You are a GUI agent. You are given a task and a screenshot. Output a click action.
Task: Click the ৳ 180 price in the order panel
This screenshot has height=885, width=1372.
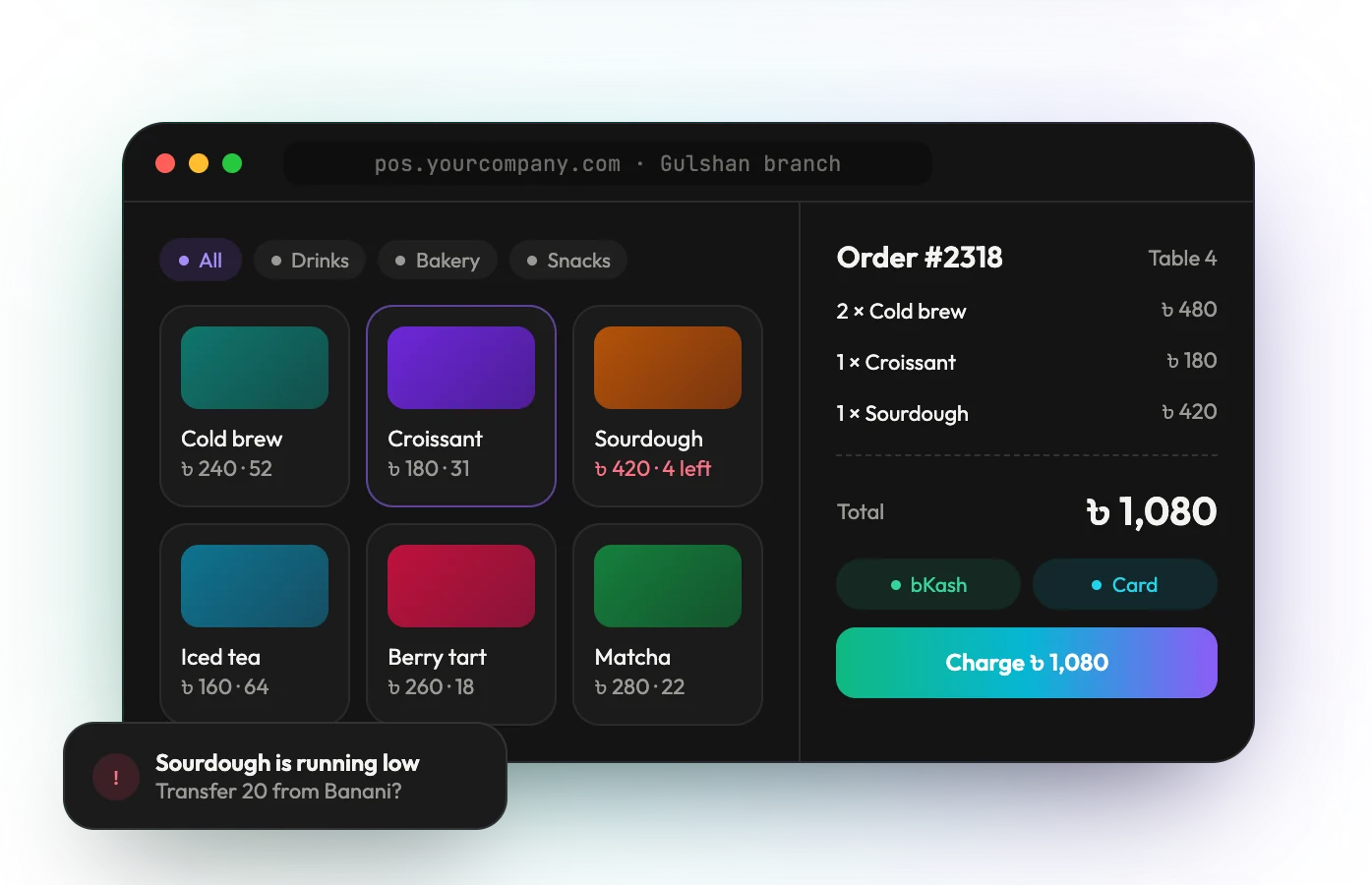tap(1191, 361)
